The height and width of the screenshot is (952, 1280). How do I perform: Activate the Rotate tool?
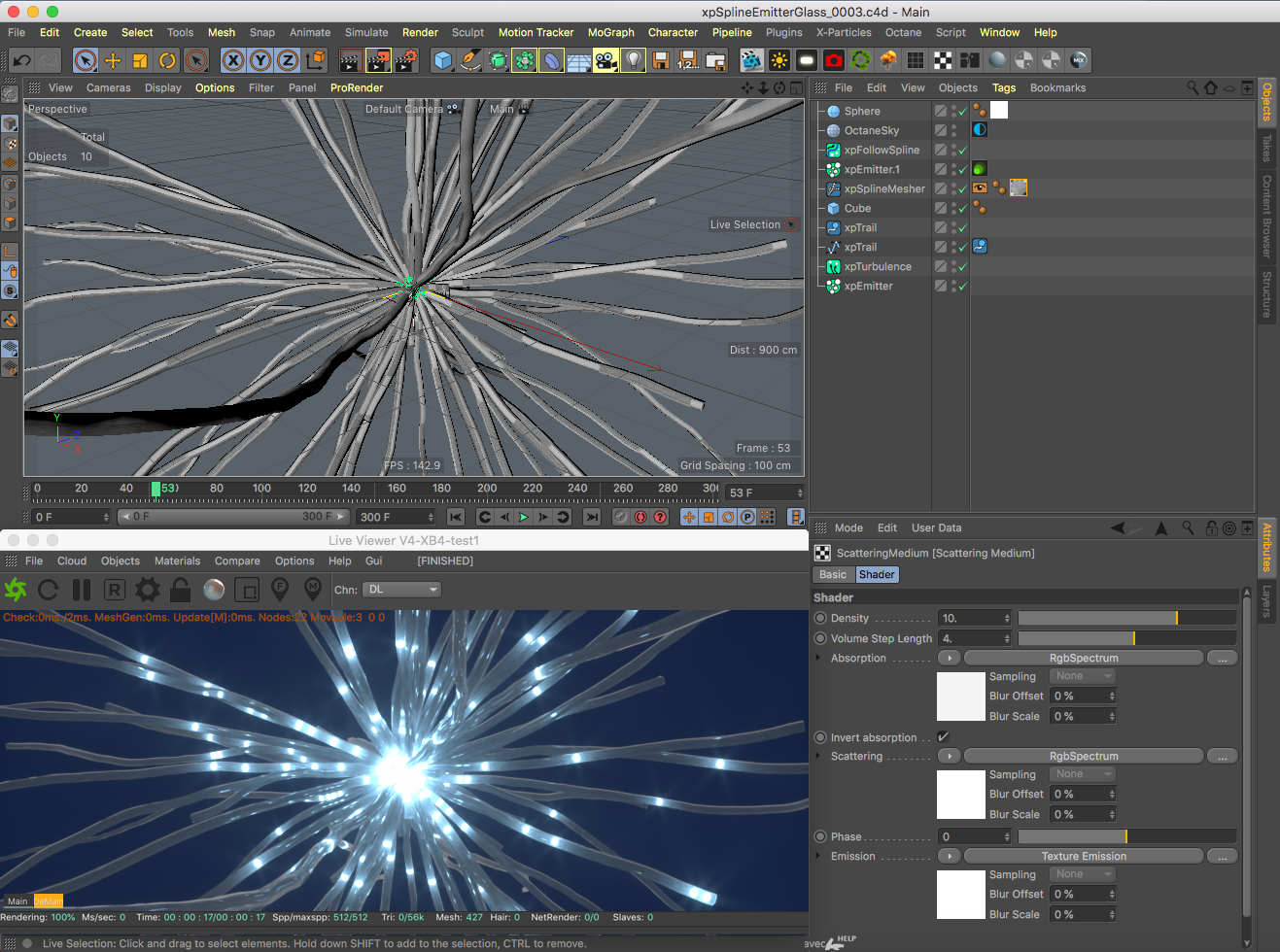point(167,60)
